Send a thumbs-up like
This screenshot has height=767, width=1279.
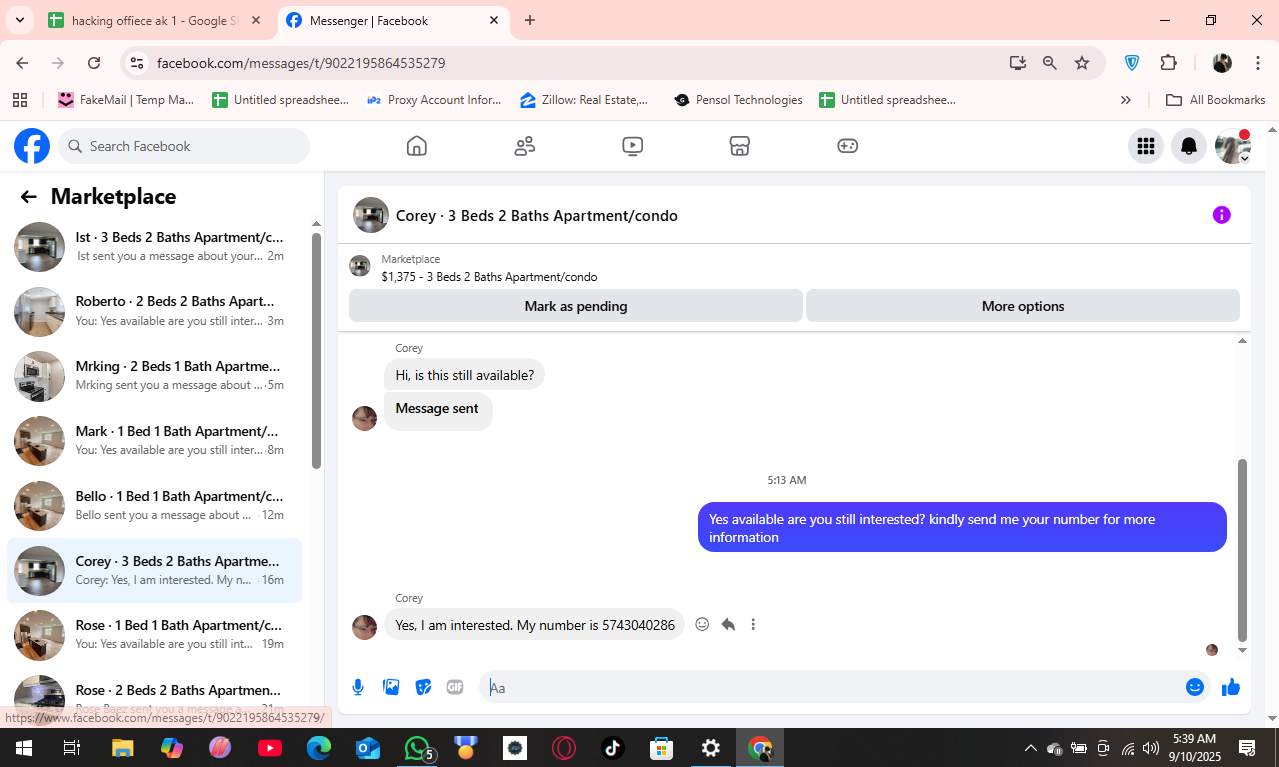[1231, 687]
